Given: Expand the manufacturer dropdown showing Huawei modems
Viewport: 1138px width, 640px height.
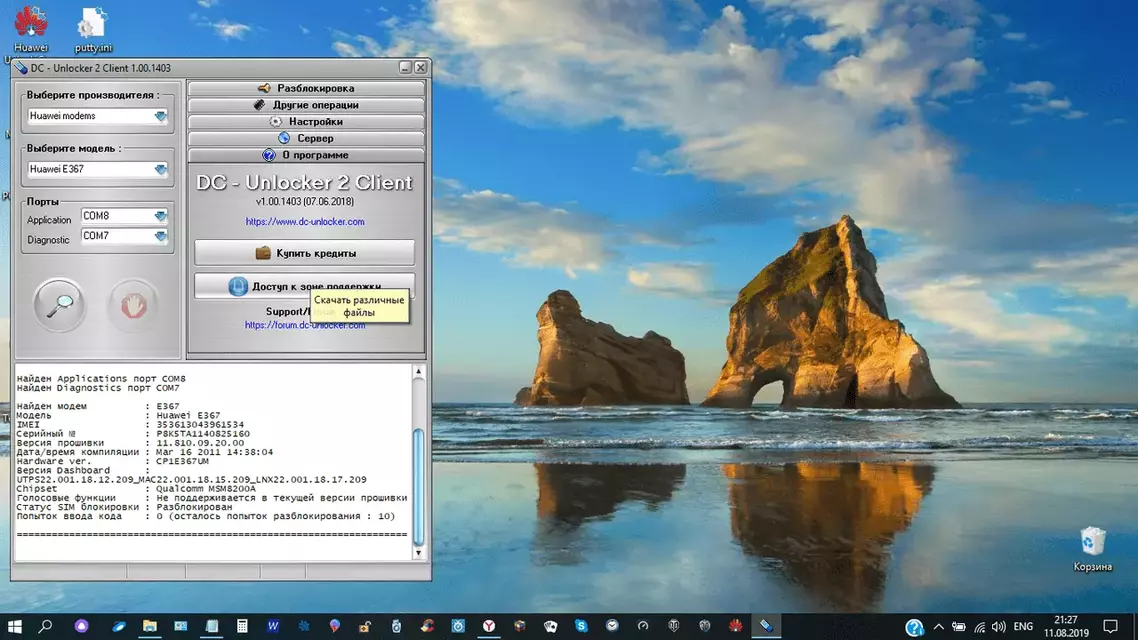Looking at the screenshot, I should point(160,116).
